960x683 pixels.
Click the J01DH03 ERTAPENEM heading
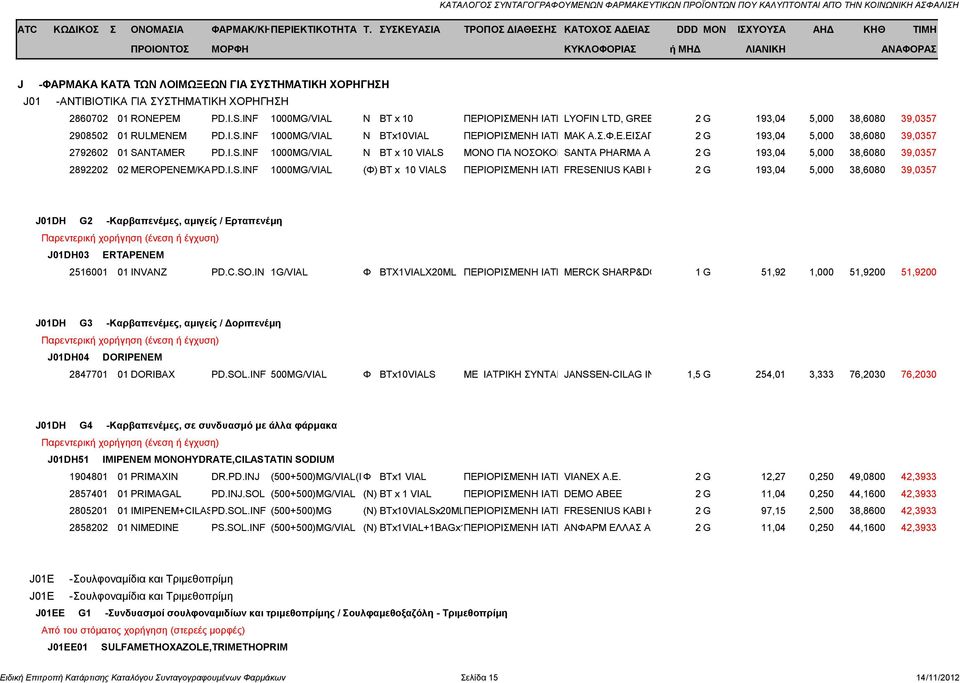tap(106, 255)
